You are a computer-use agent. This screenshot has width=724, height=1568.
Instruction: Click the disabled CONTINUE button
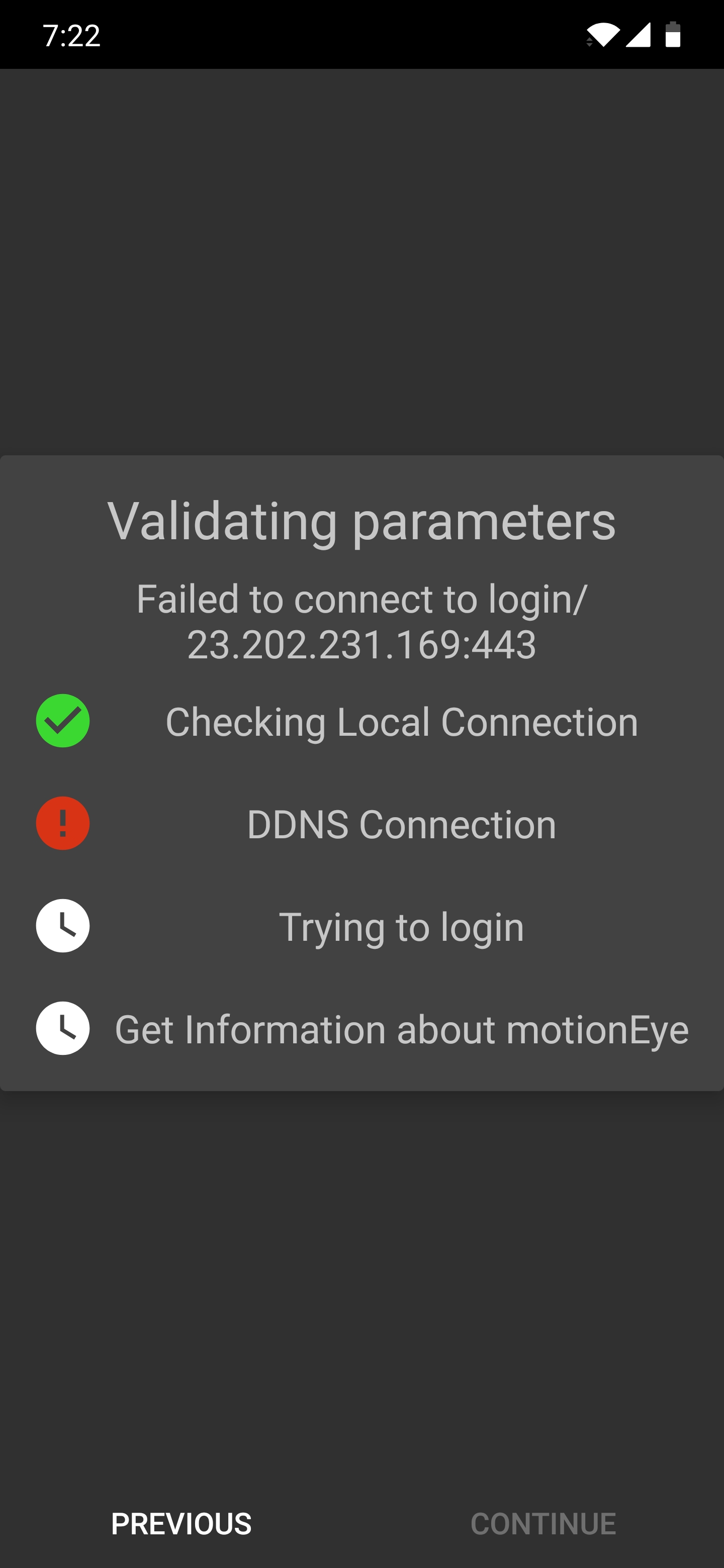(x=544, y=1524)
